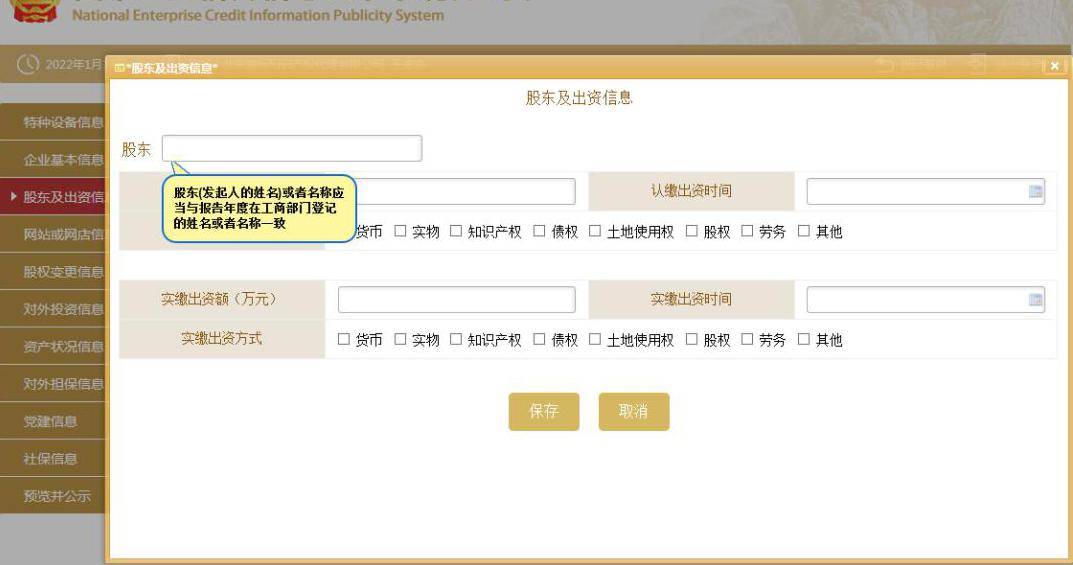Tick 劳务 in the 实缴出资方式 row
This screenshot has width=1073, height=565.
(x=747, y=339)
